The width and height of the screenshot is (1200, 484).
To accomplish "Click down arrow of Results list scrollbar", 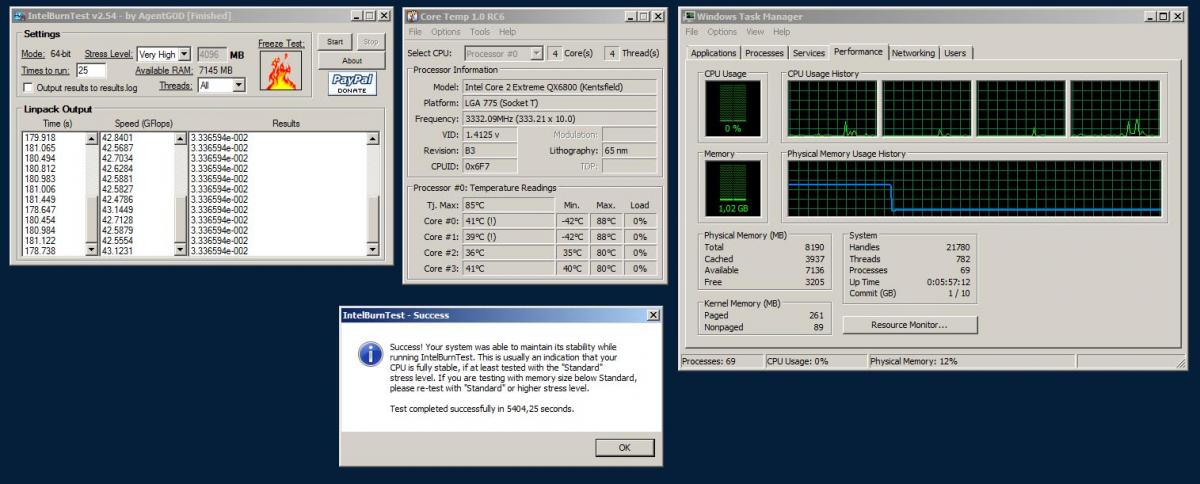I will point(373,250).
